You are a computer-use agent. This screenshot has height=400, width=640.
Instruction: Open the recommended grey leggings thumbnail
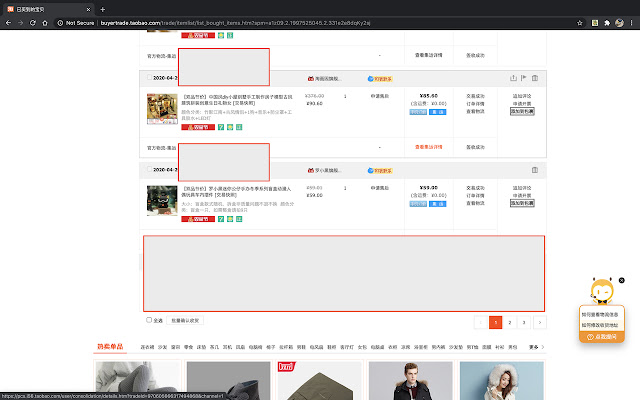[x=138, y=380]
